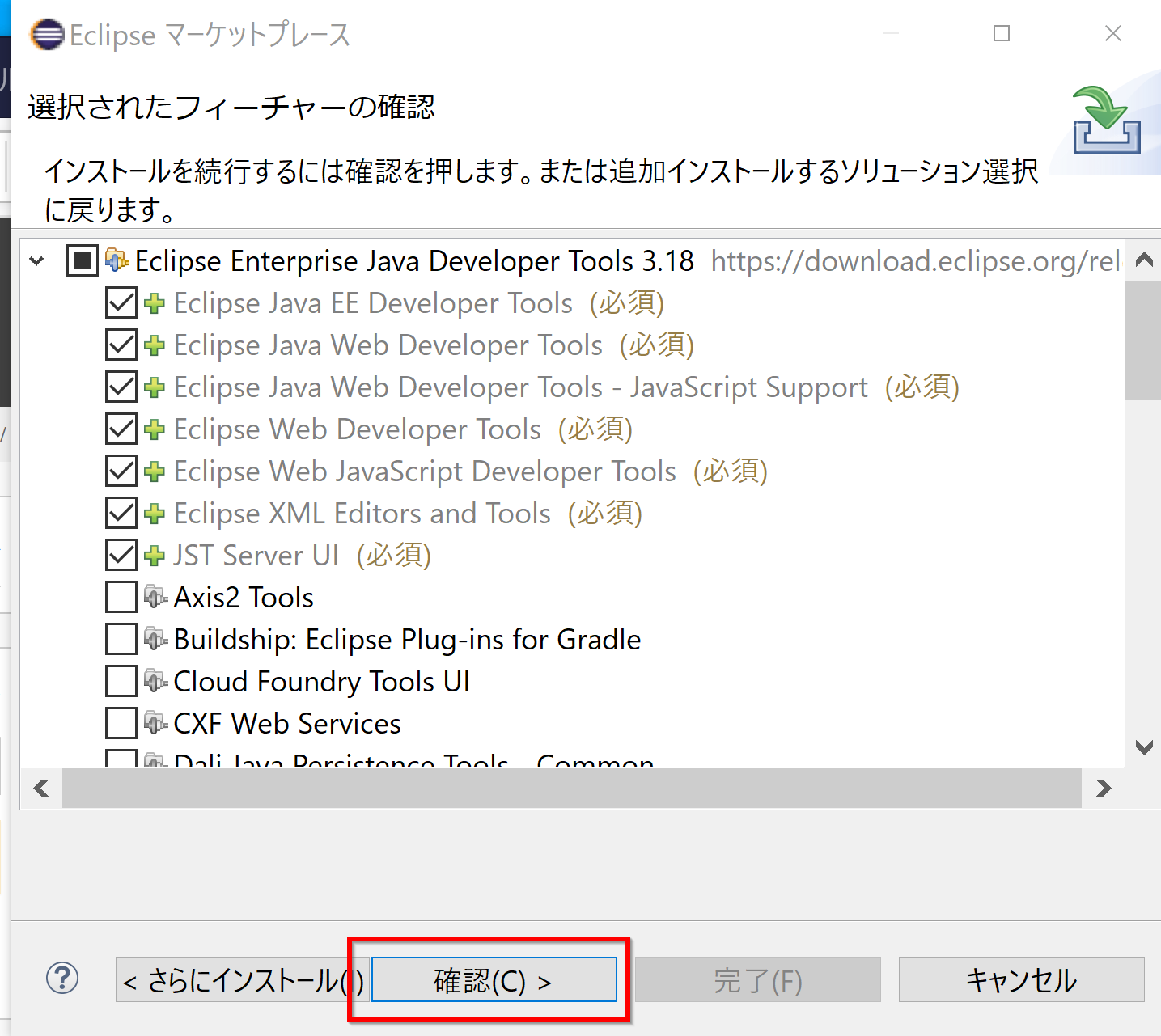Close the Eclipse マーケットプレース dialog

click(x=1113, y=33)
